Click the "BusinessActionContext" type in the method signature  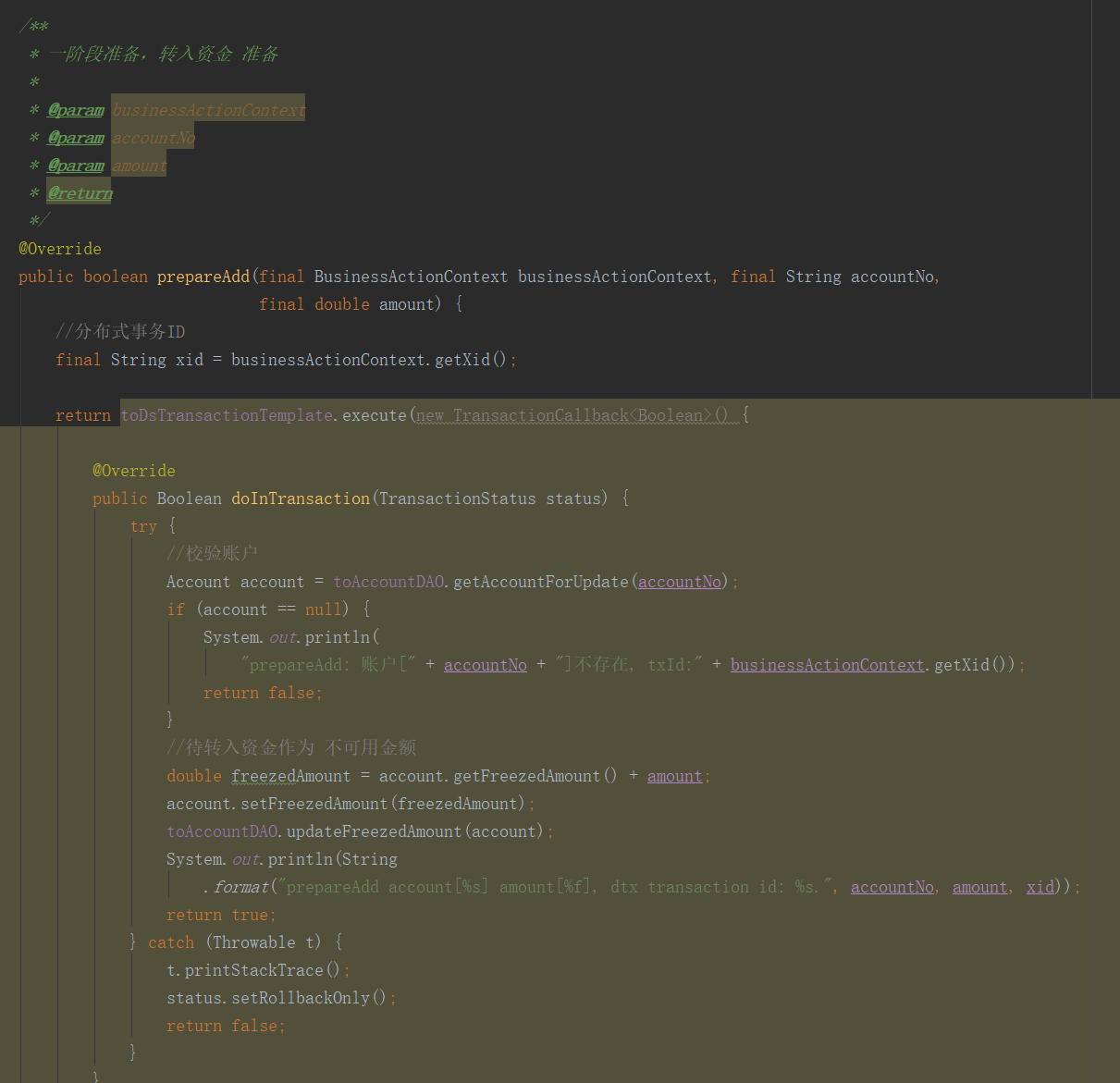[411, 277]
